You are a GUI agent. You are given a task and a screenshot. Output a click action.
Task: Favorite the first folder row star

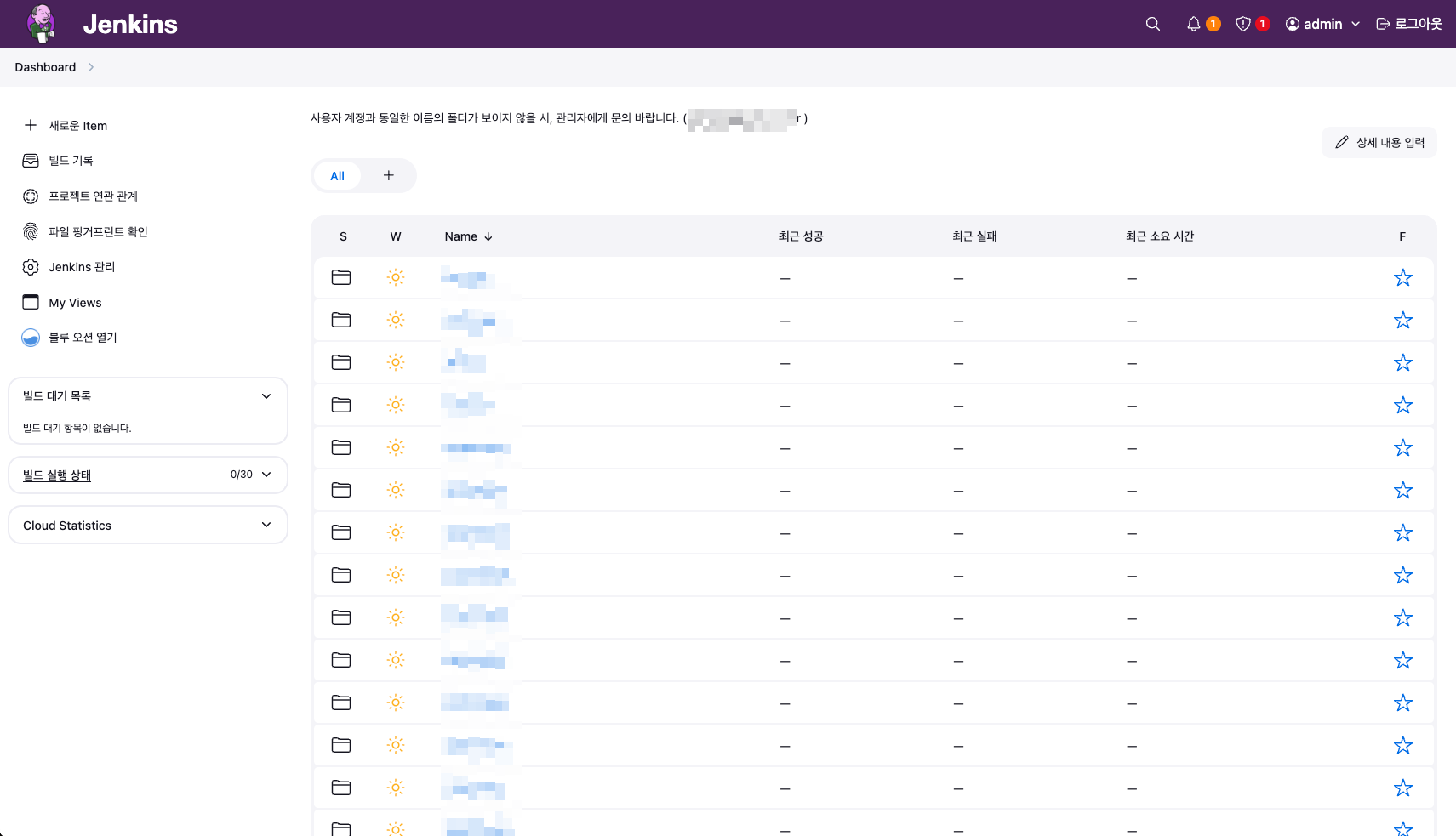1403,278
